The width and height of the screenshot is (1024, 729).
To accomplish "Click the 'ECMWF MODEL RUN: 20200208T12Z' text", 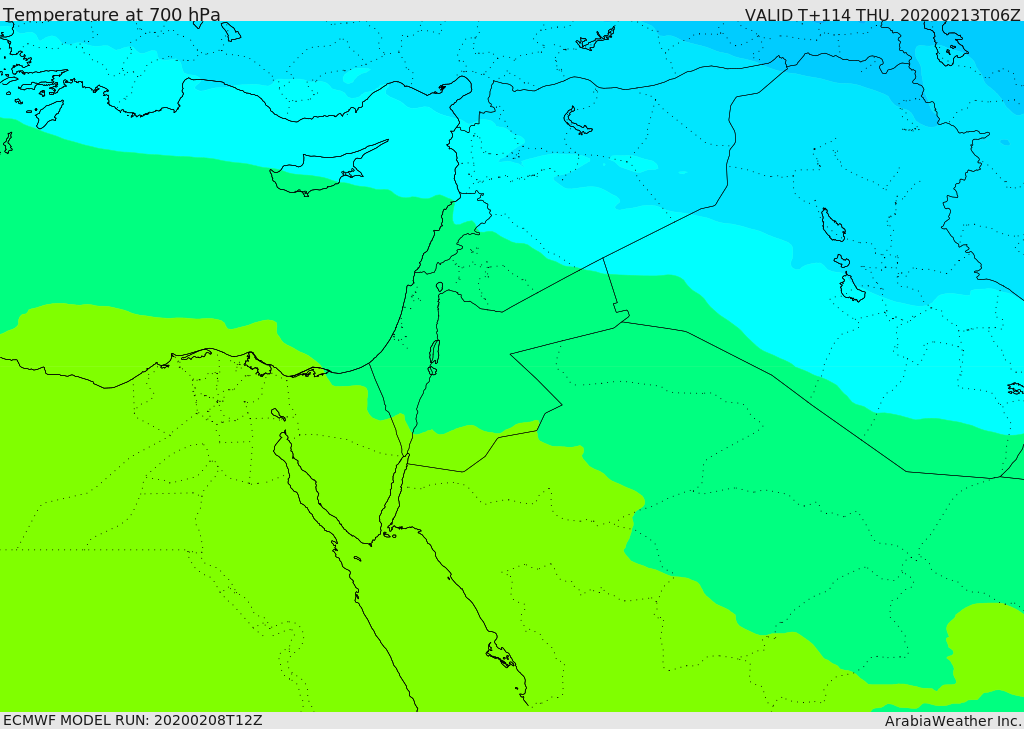I will tap(133, 721).
